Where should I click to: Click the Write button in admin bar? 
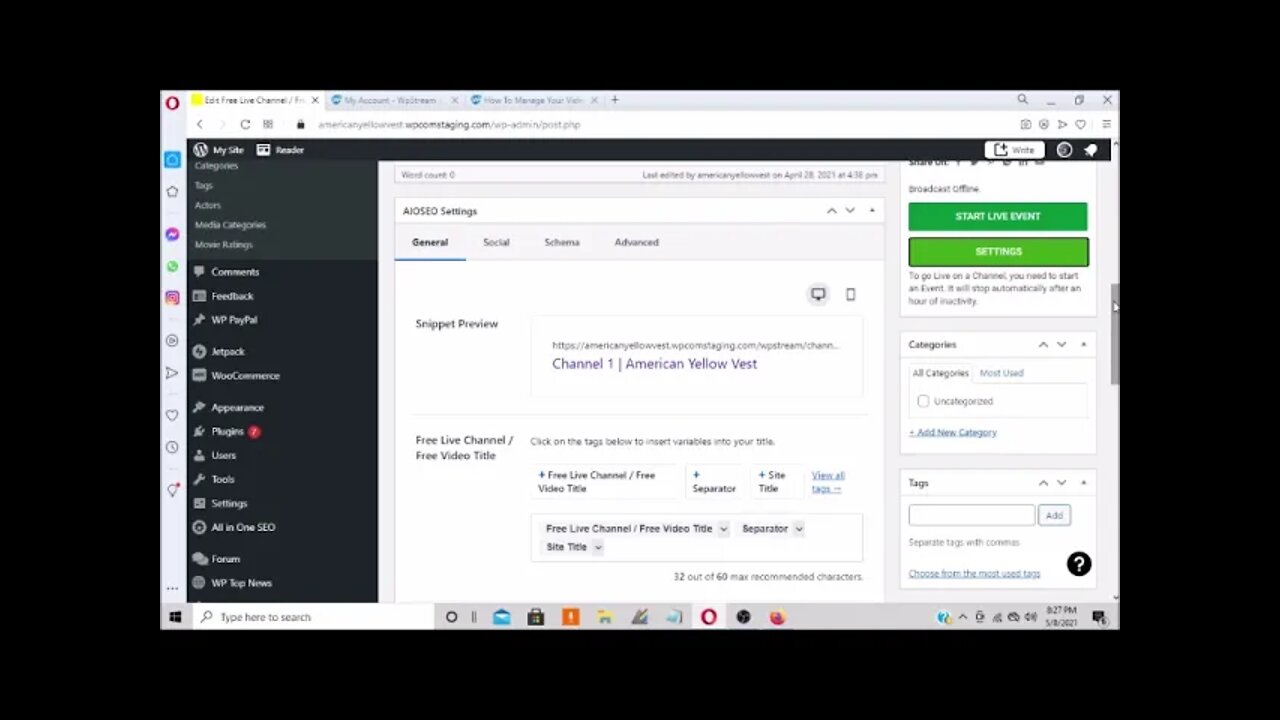[1014, 150]
